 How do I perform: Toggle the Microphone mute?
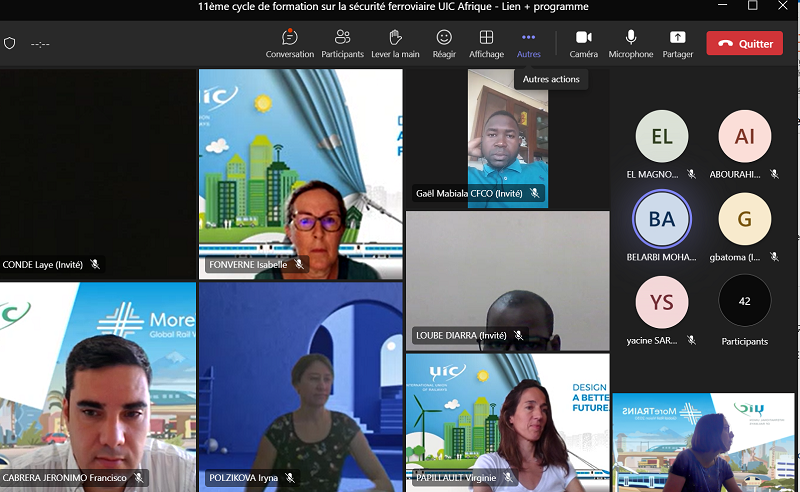tap(631, 44)
